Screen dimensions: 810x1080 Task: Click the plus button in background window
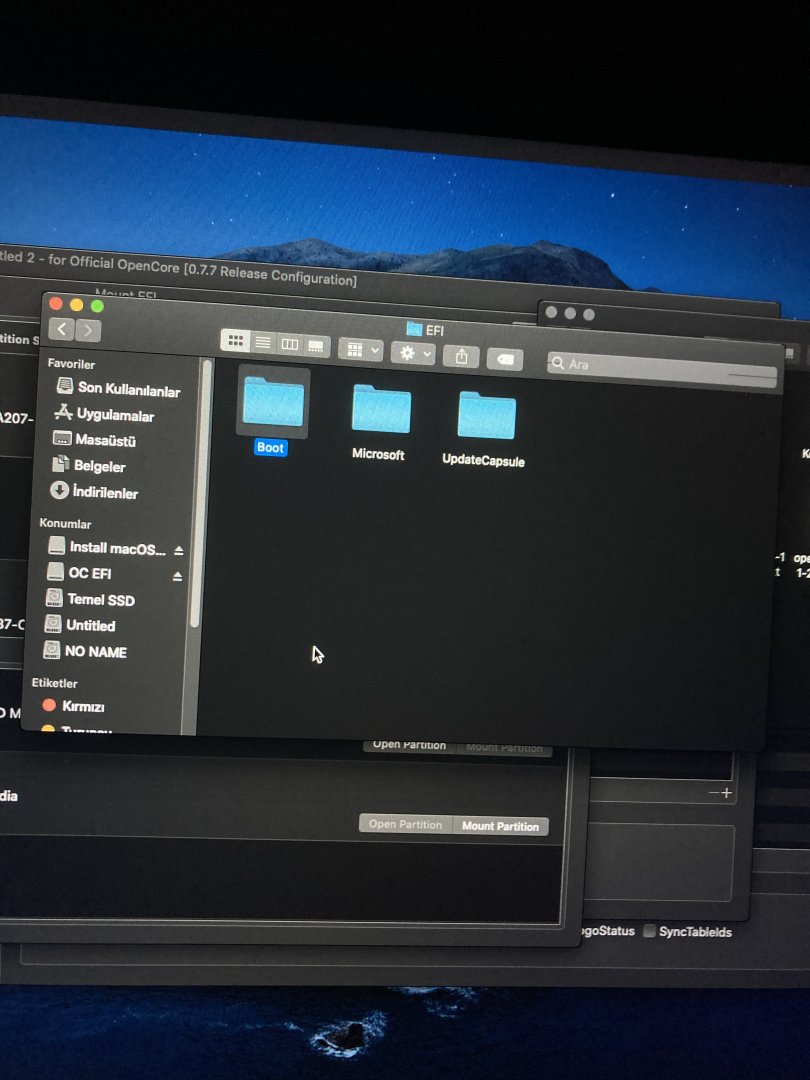pyautogui.click(x=726, y=793)
